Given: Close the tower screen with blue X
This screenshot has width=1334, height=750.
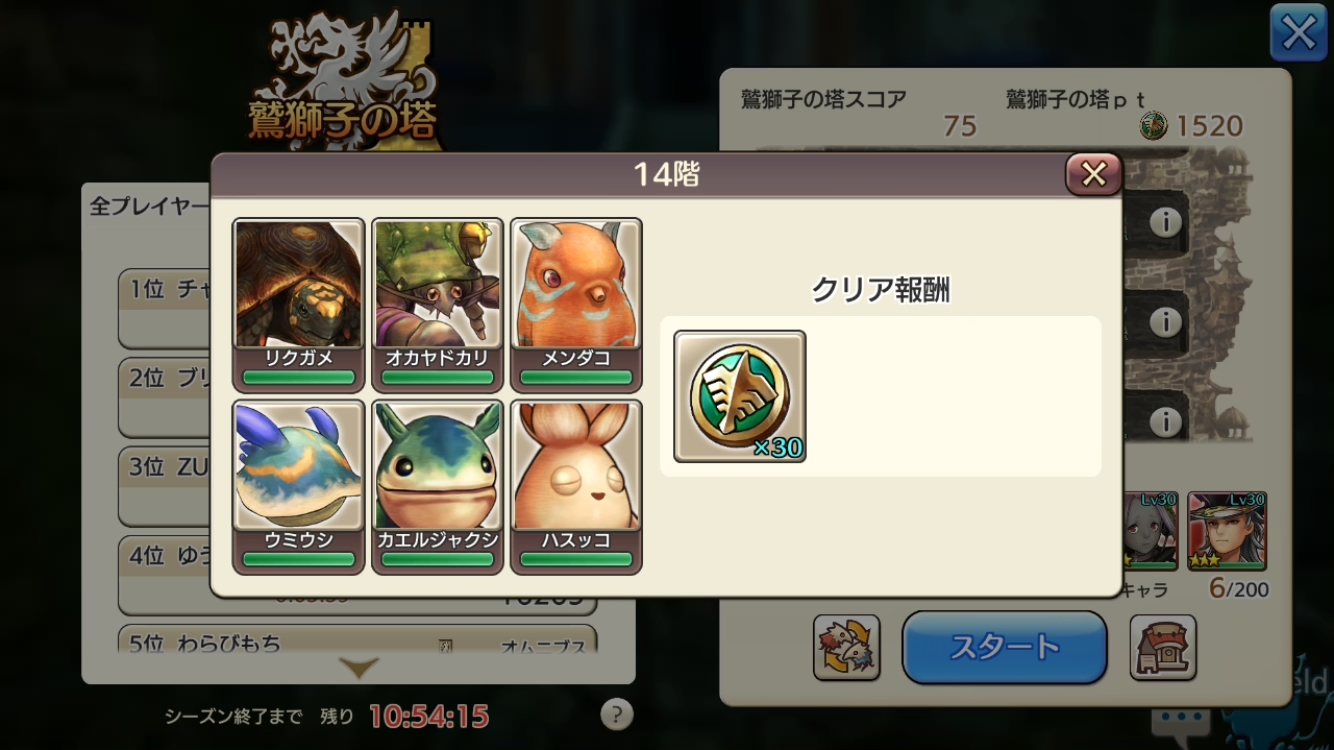Looking at the screenshot, I should (1298, 33).
